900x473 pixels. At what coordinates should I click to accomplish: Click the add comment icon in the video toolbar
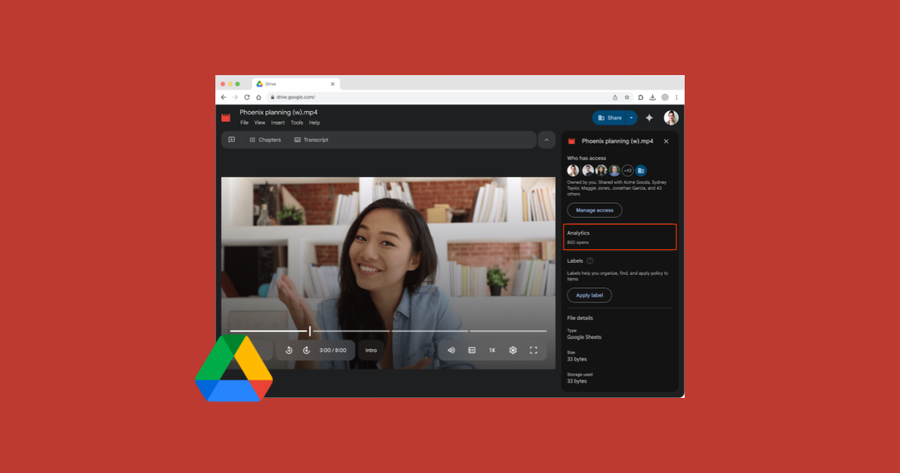coord(231,139)
